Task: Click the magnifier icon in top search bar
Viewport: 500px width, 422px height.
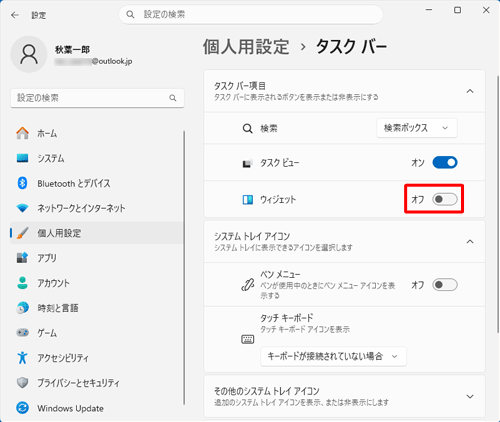Action: [130, 15]
